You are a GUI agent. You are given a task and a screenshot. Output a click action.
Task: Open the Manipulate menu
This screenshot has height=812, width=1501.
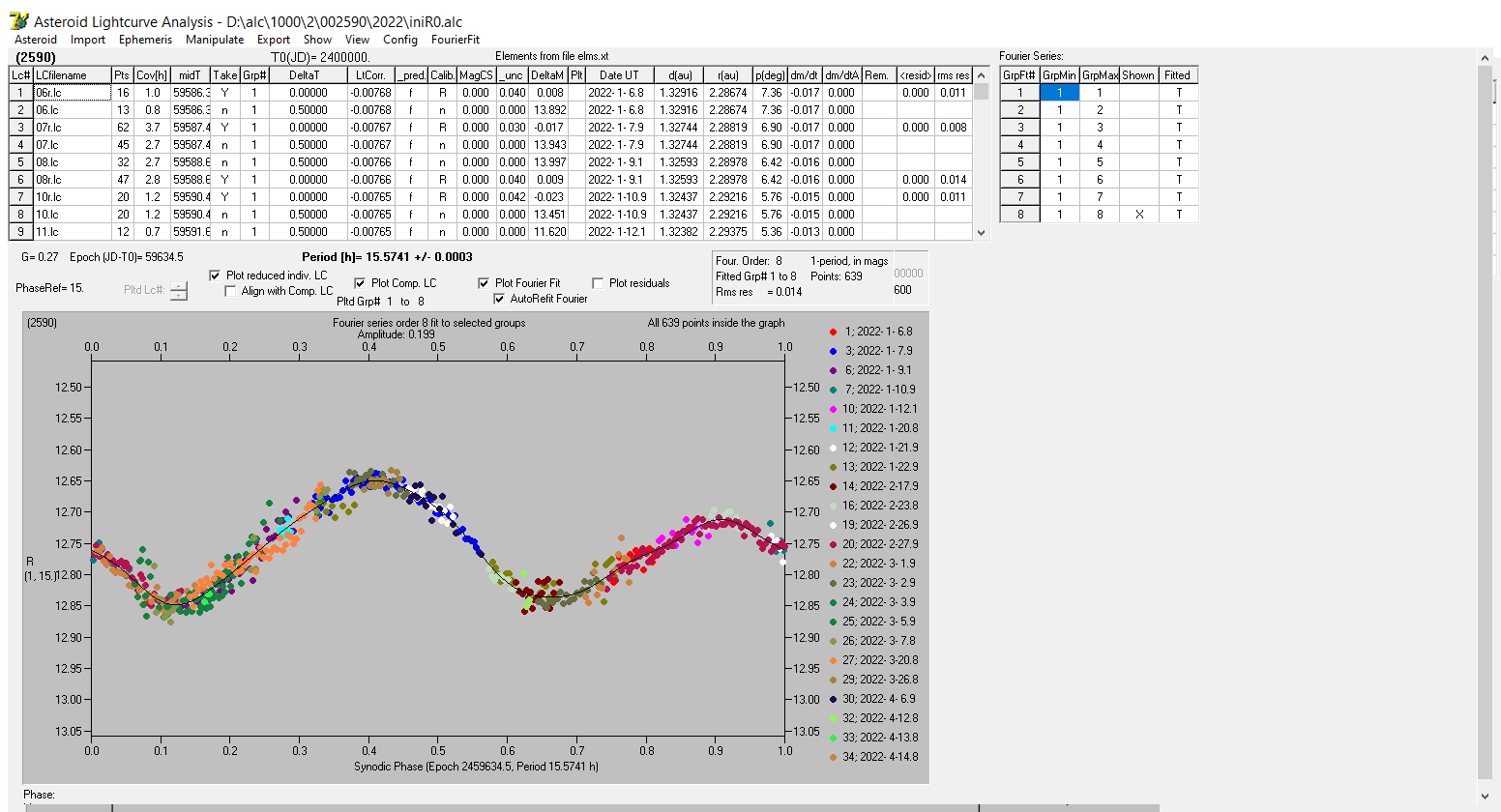pyautogui.click(x=215, y=40)
